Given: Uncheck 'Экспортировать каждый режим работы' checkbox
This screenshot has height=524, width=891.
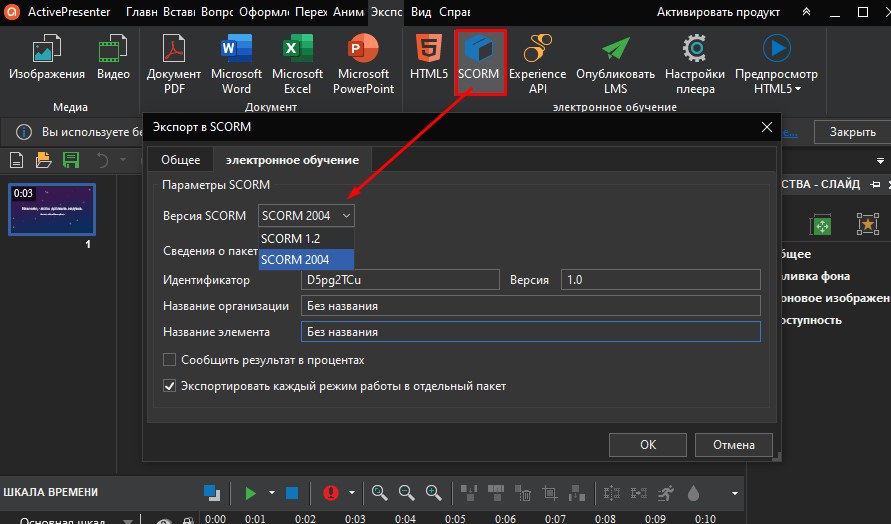Looking at the screenshot, I should pyautogui.click(x=169, y=386).
